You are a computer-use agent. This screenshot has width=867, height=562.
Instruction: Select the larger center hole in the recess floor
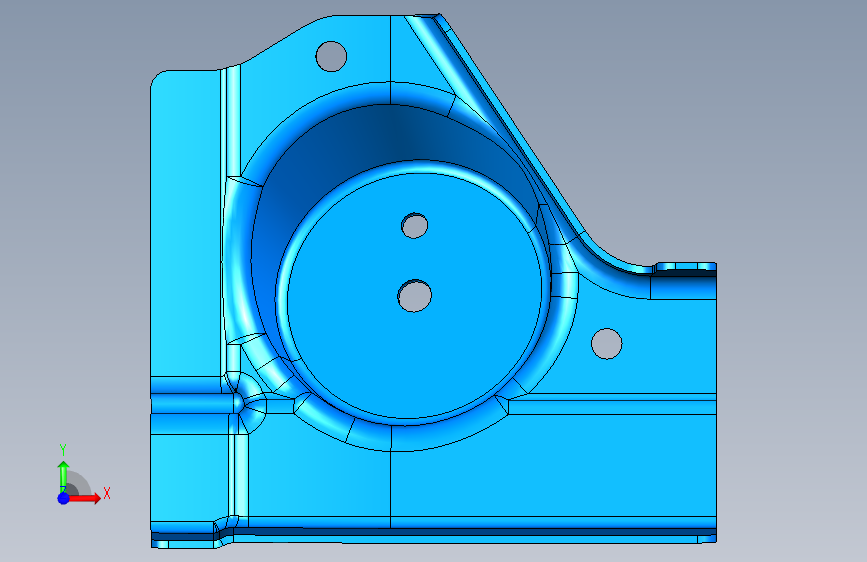(415, 296)
